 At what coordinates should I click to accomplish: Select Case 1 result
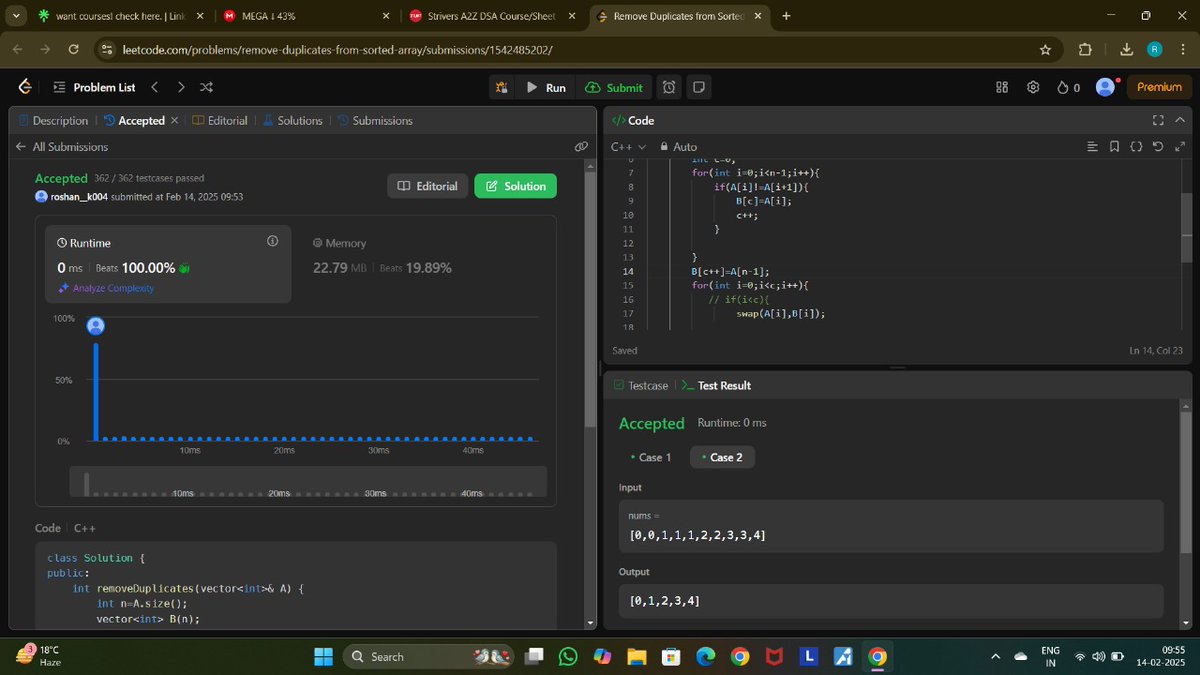(650, 457)
